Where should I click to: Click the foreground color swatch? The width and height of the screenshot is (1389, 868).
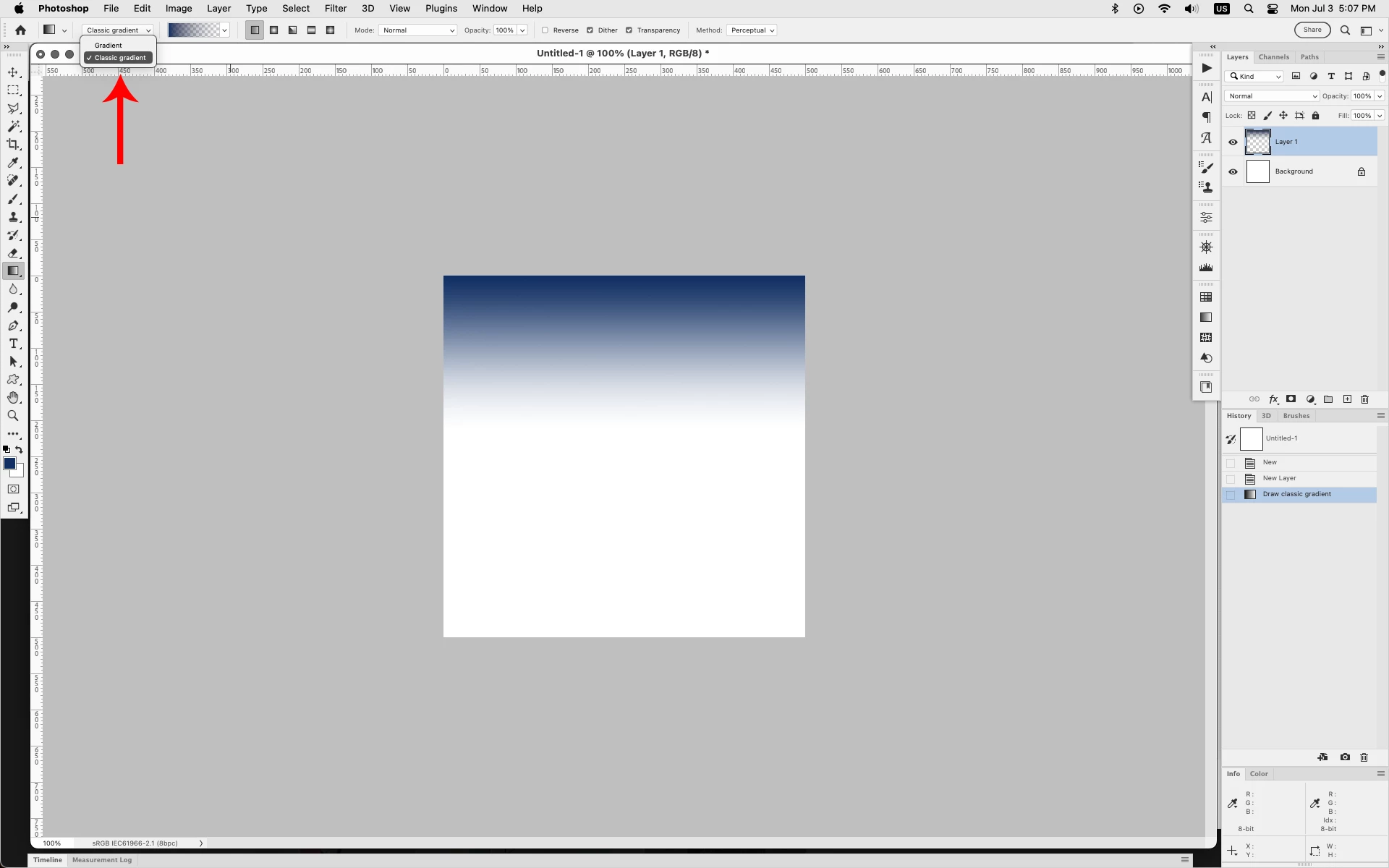coord(9,464)
